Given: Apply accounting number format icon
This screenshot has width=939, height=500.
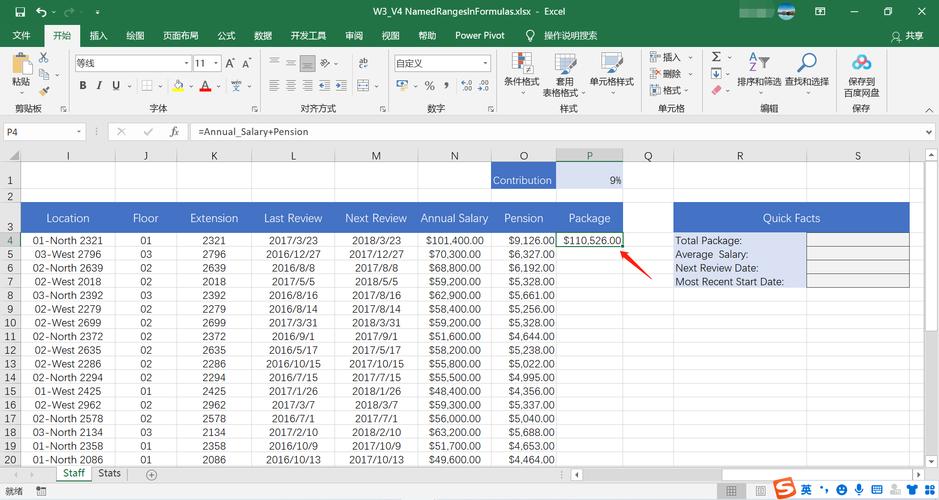Looking at the screenshot, I should click(402, 86).
